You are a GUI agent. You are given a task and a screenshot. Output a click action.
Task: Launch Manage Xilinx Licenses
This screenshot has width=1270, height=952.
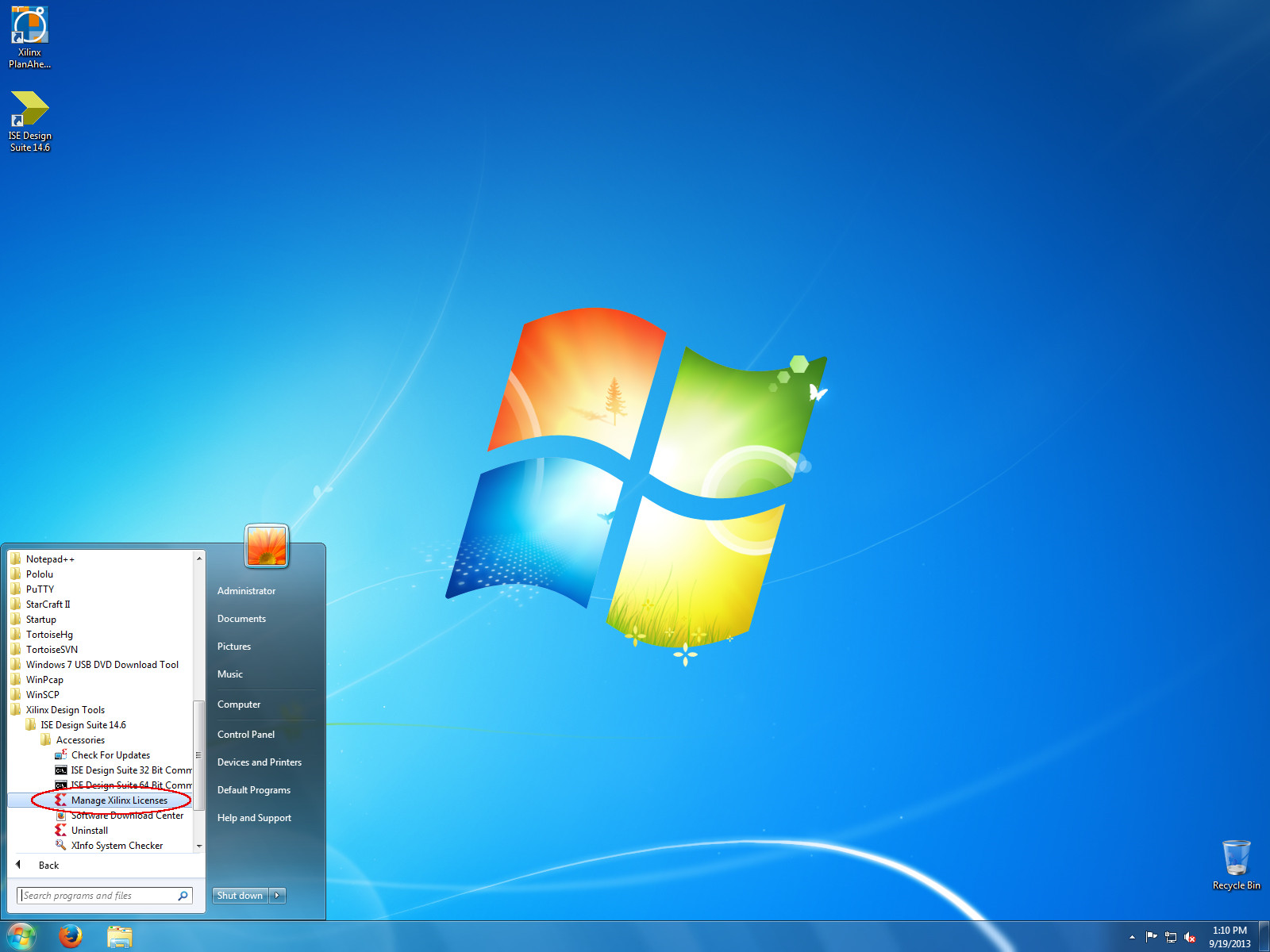(x=118, y=800)
